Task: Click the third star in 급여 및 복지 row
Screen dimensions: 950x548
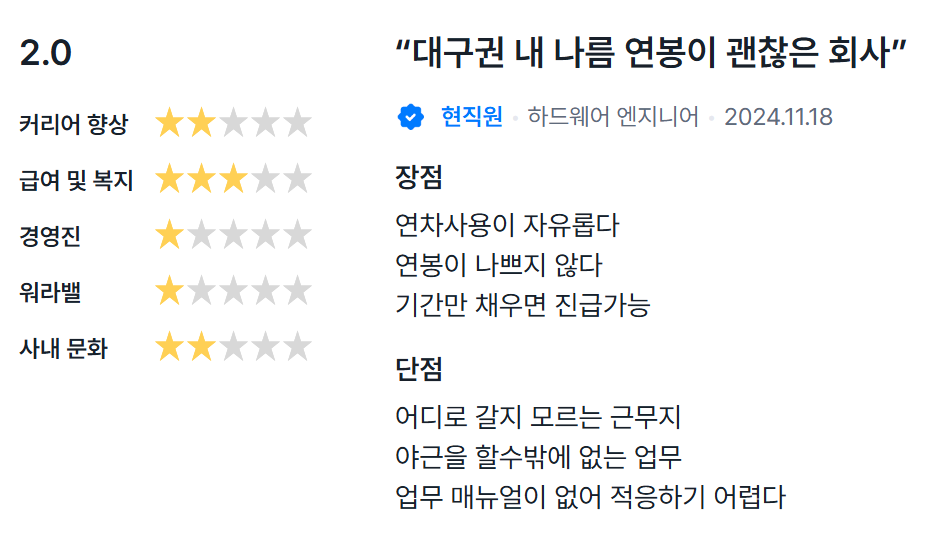Action: 234,180
